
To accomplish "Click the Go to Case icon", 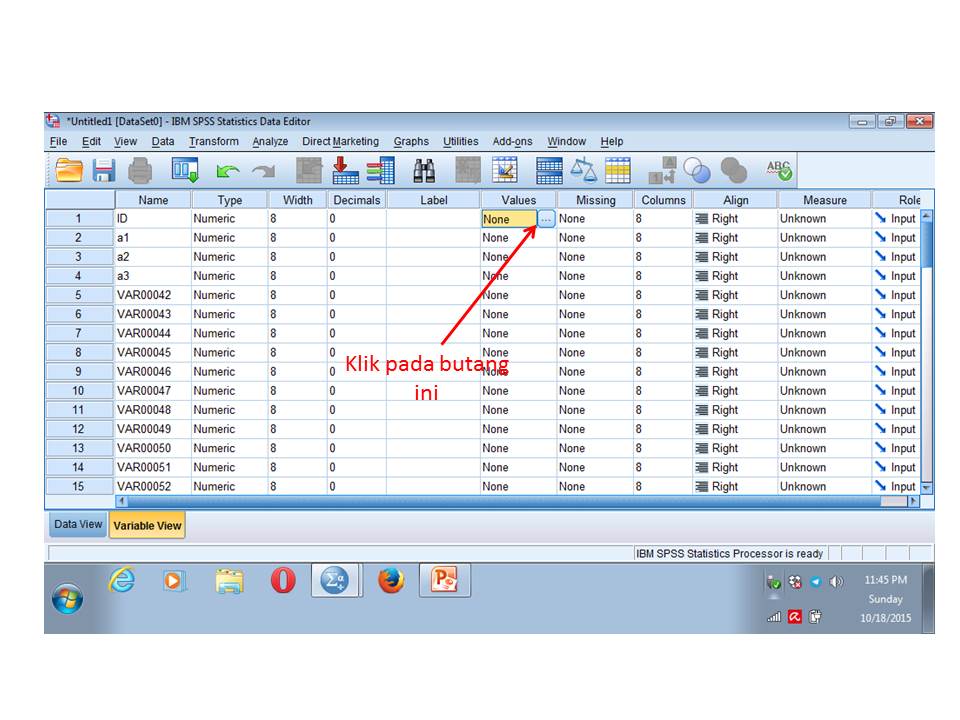I will tap(309, 170).
